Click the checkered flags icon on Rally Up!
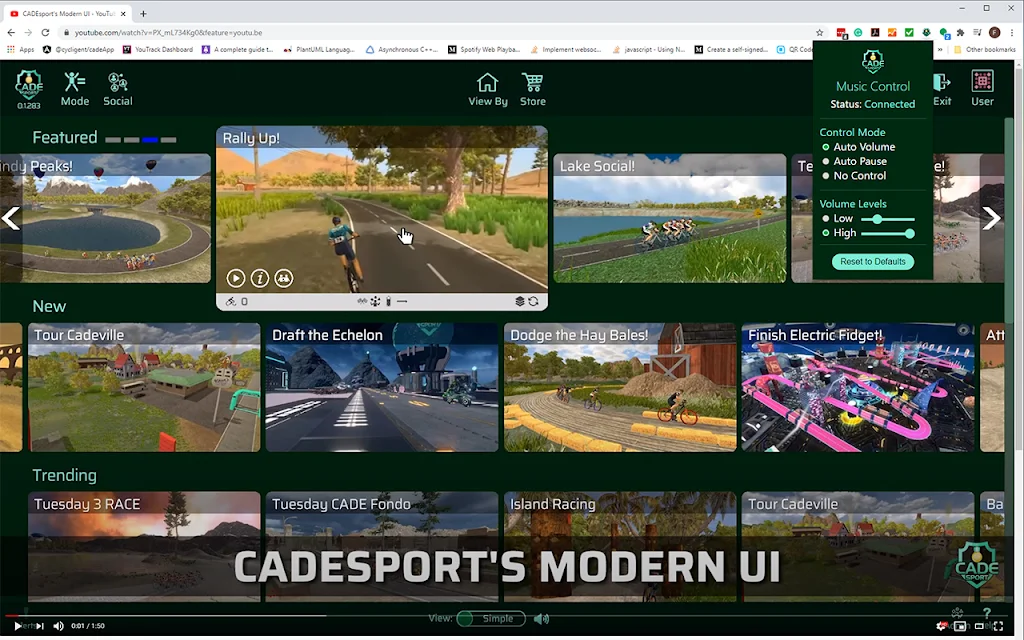Image resolution: width=1024 pixels, height=640 pixels. 362,301
